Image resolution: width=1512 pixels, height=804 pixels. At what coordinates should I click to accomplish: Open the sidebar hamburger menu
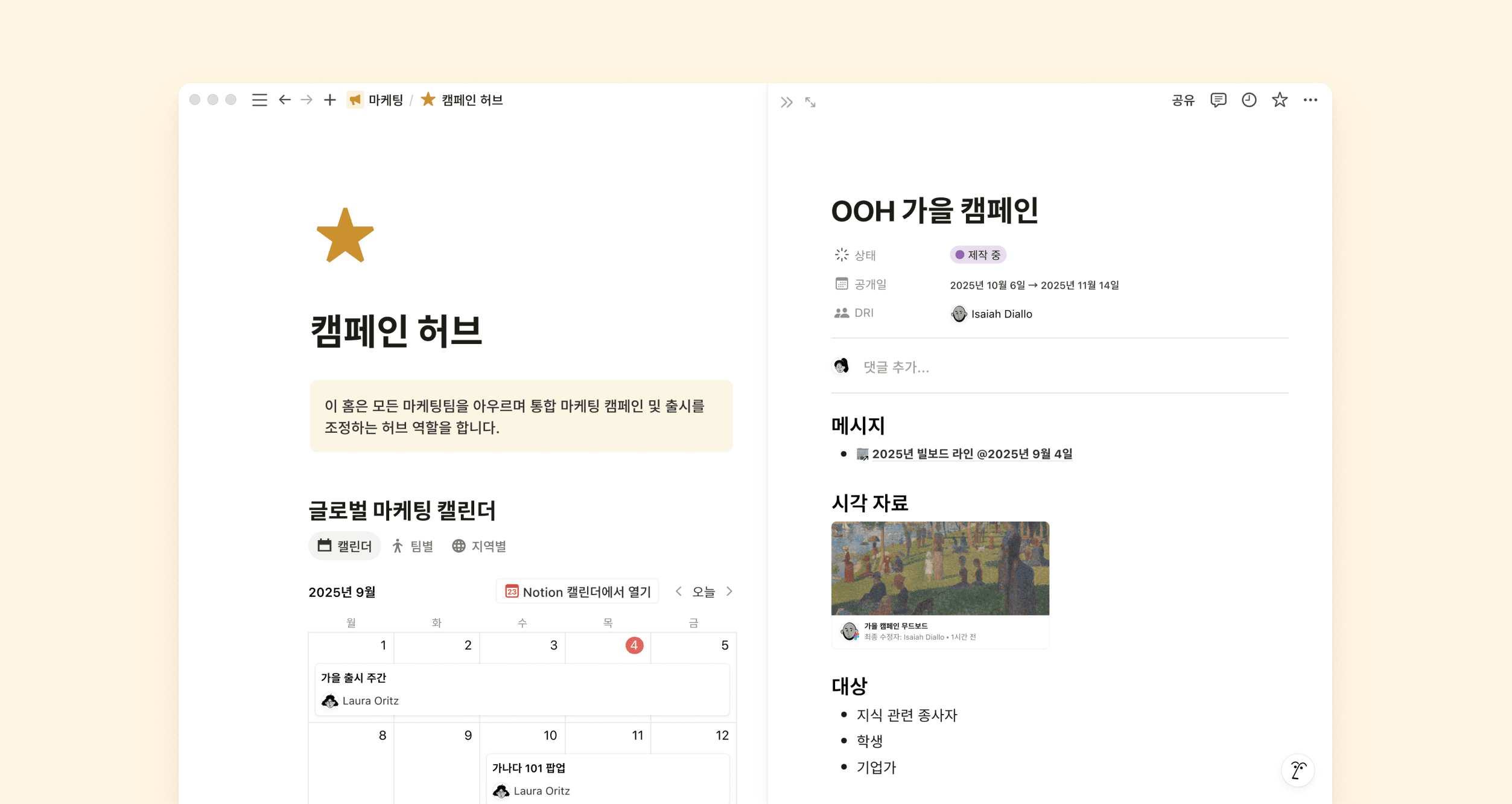[x=259, y=100]
